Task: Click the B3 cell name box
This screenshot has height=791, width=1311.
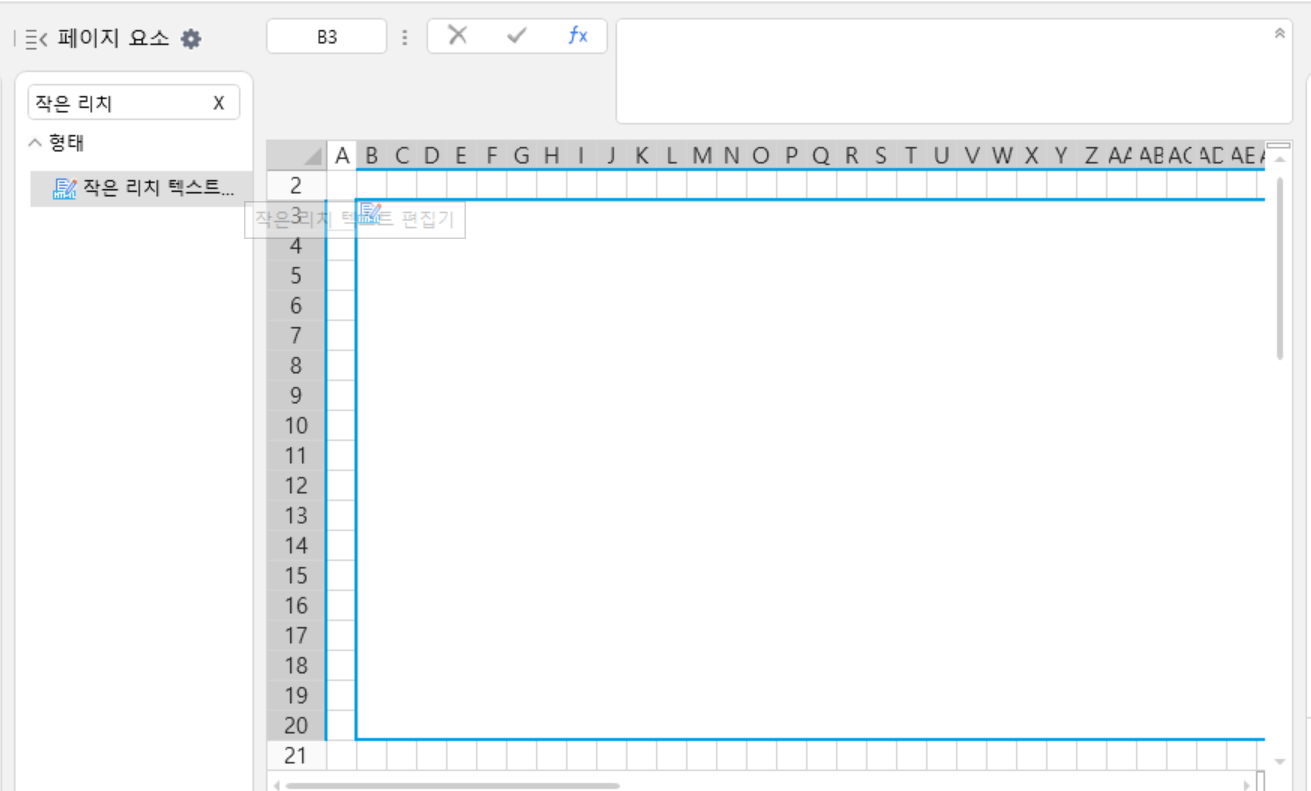Action: tap(327, 37)
